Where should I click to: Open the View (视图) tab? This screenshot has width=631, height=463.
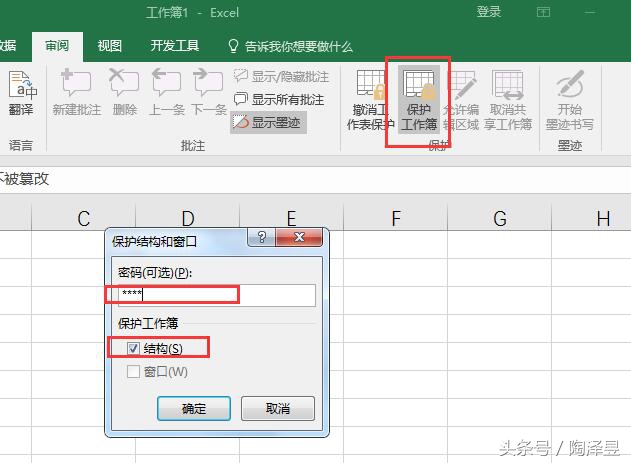tap(109, 46)
